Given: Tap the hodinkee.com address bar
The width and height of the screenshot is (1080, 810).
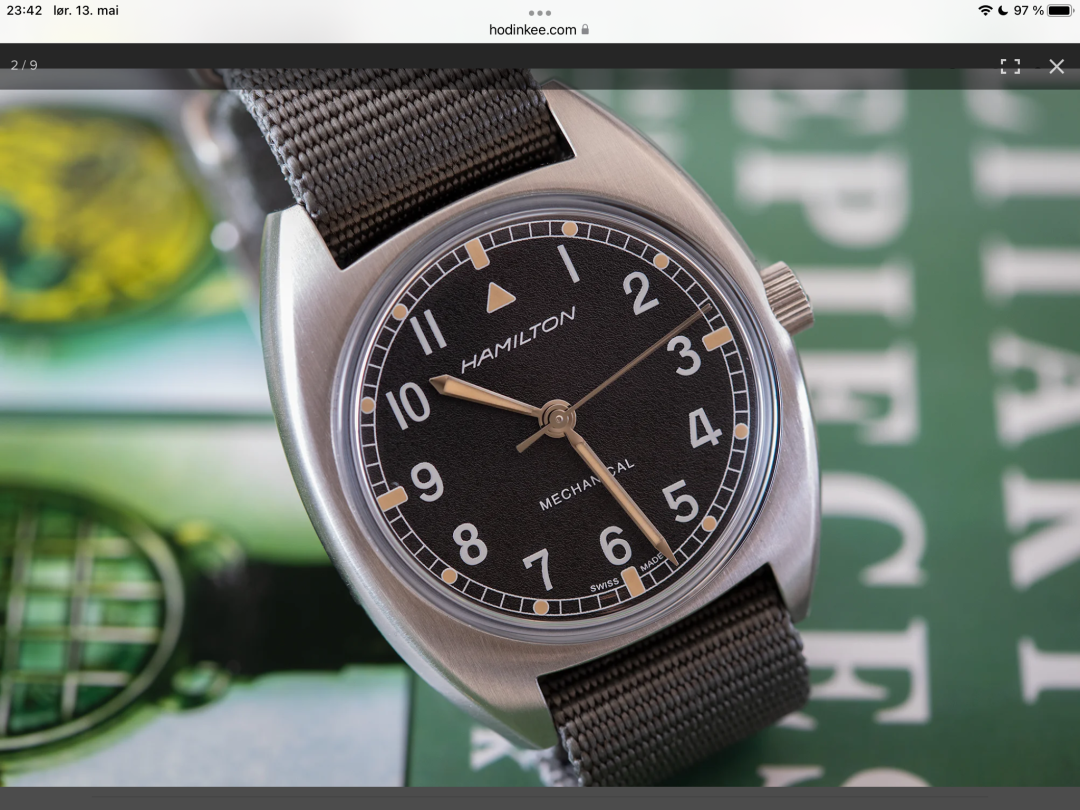Looking at the screenshot, I should pyautogui.click(x=539, y=30).
